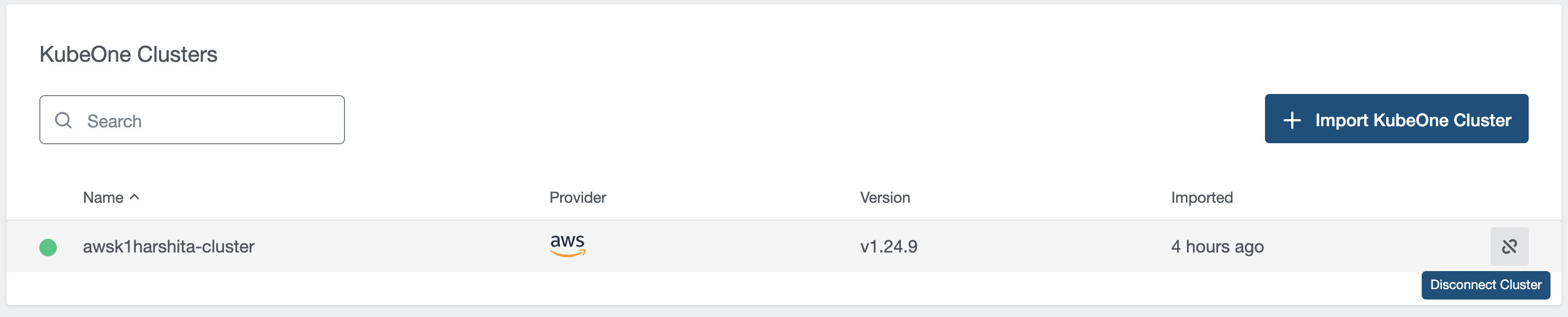Click the Disconnect Cluster button
Viewport: 1568px width, 317px height.
tap(1485, 284)
